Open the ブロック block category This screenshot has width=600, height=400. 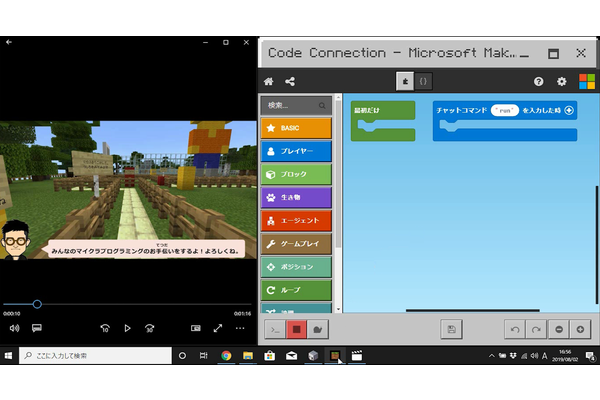[296, 174]
